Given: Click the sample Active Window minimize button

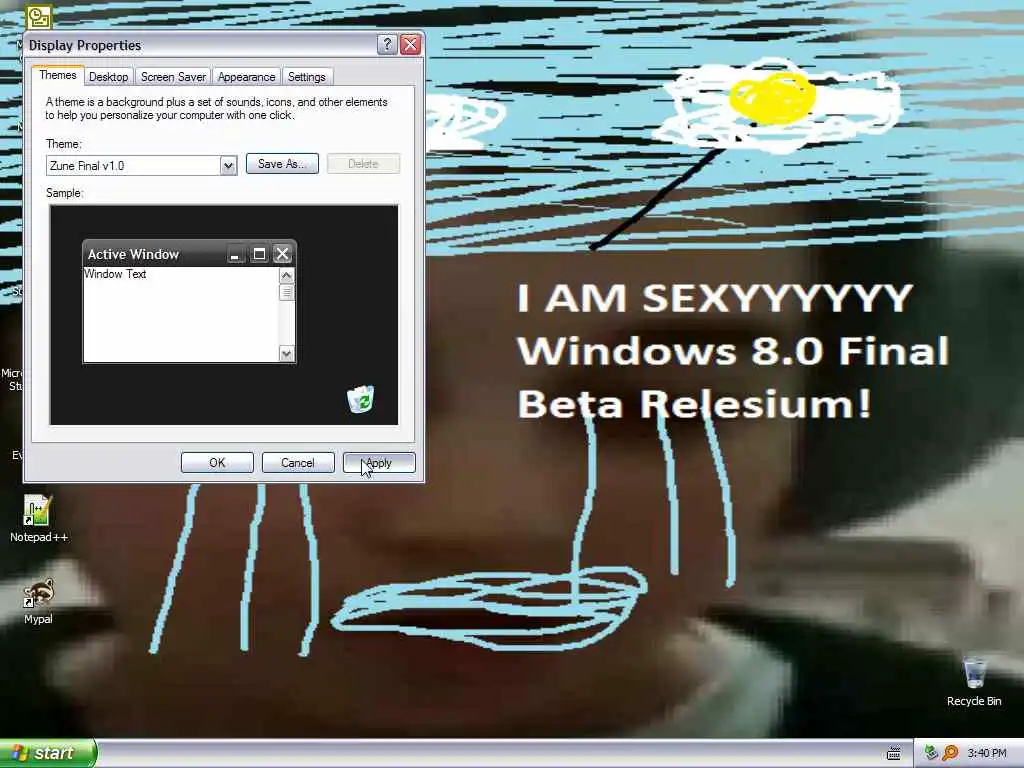Looking at the screenshot, I should (x=235, y=254).
